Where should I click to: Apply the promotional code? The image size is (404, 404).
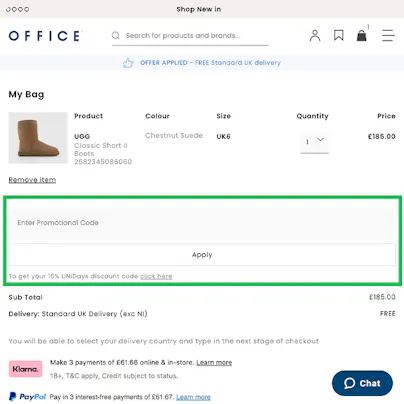202,255
